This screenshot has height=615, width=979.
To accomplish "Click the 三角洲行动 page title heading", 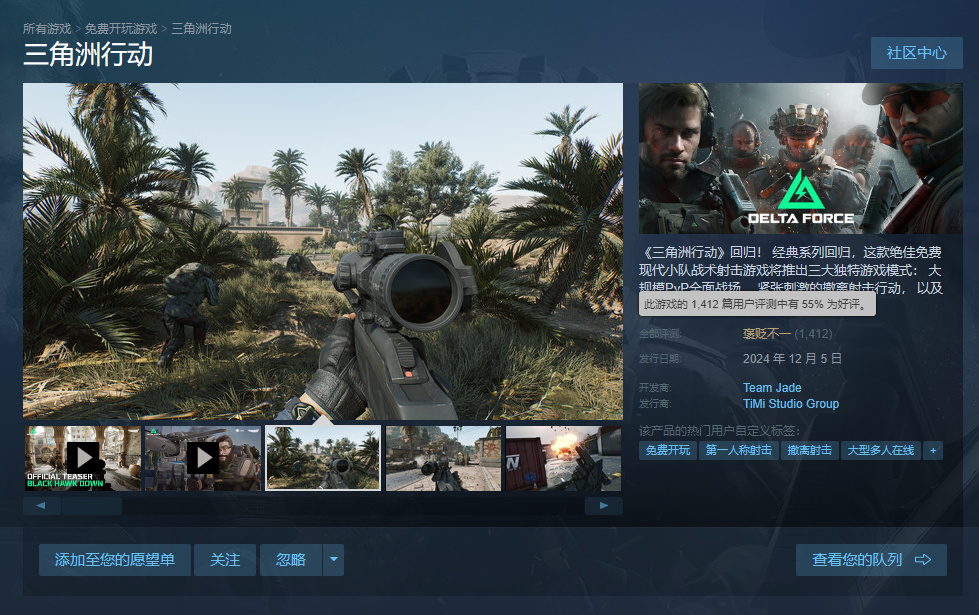I will click(88, 55).
